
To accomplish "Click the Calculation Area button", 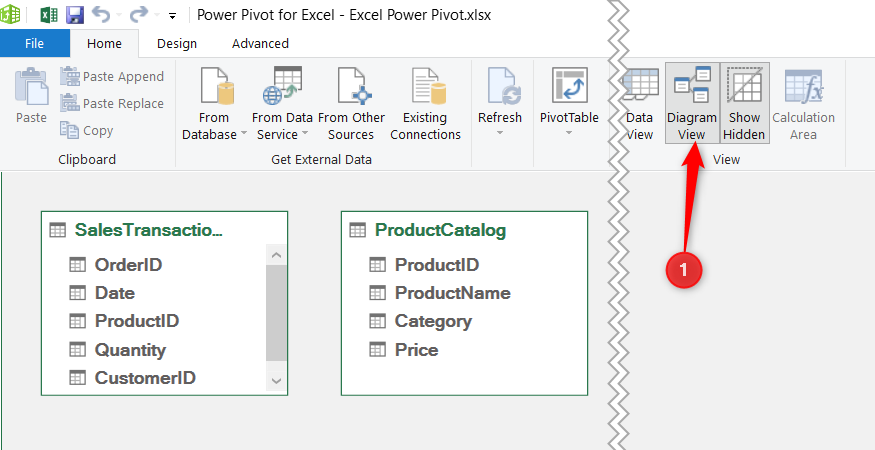I will (x=804, y=104).
